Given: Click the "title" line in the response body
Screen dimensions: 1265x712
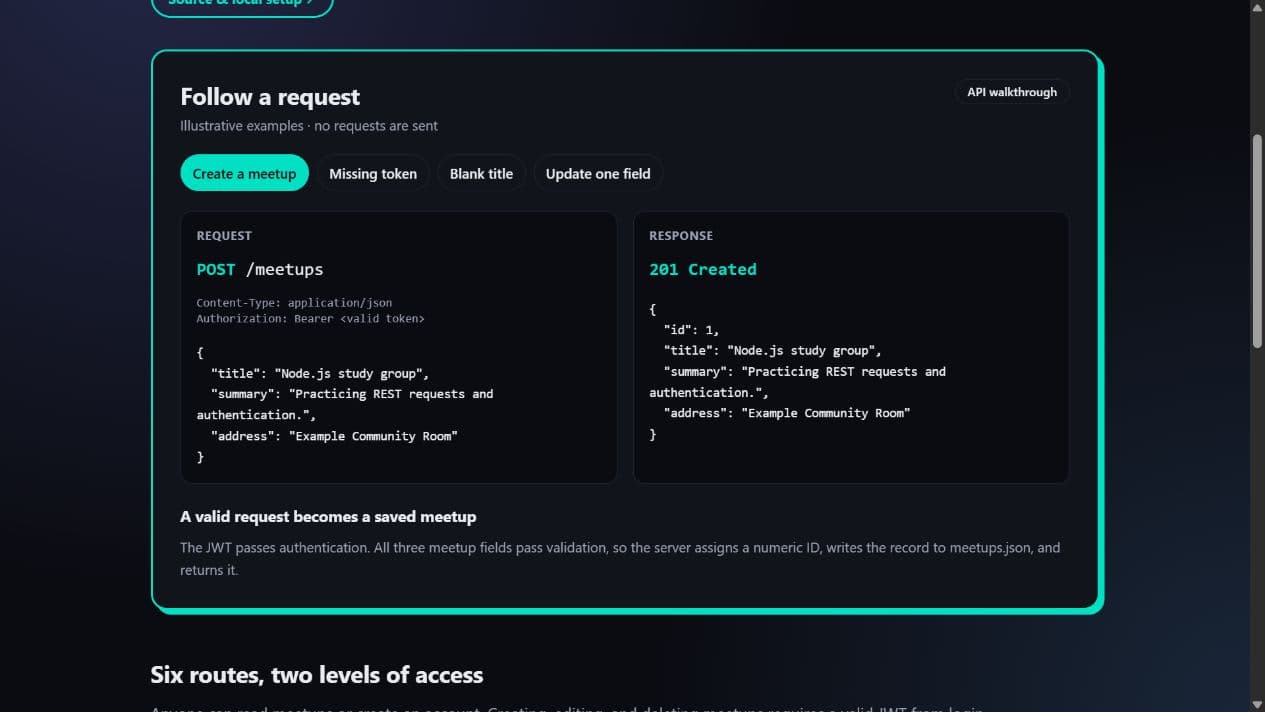Looking at the screenshot, I should [x=772, y=350].
